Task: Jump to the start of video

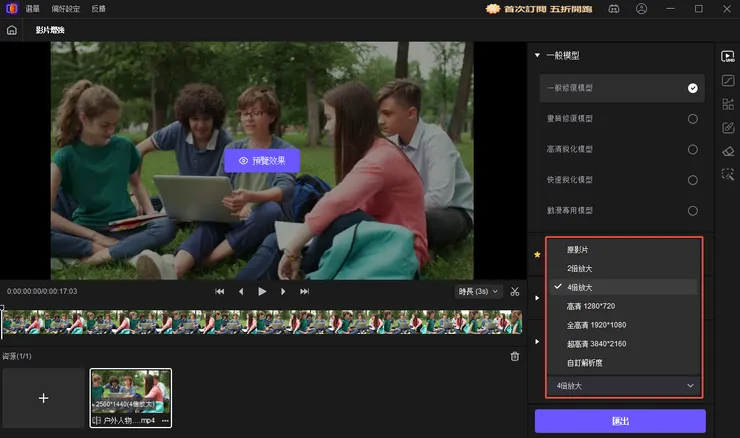Action: [219, 292]
